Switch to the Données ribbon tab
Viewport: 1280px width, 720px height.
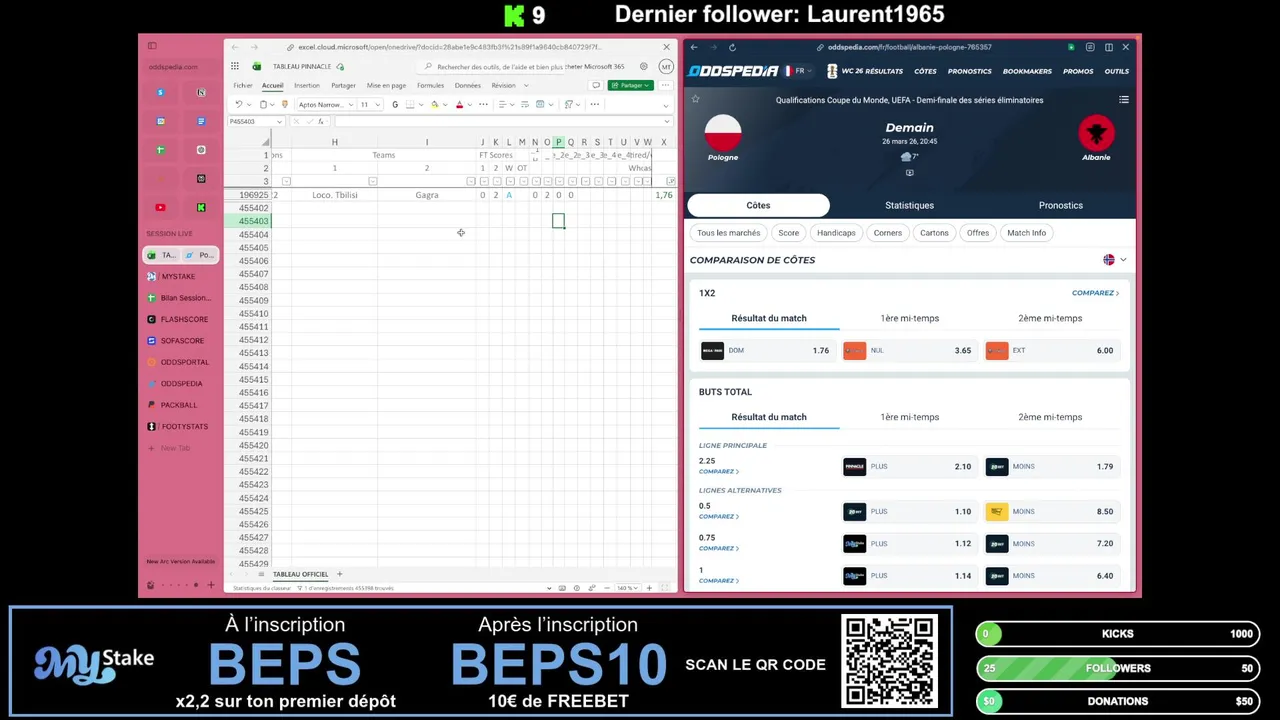[x=467, y=86]
